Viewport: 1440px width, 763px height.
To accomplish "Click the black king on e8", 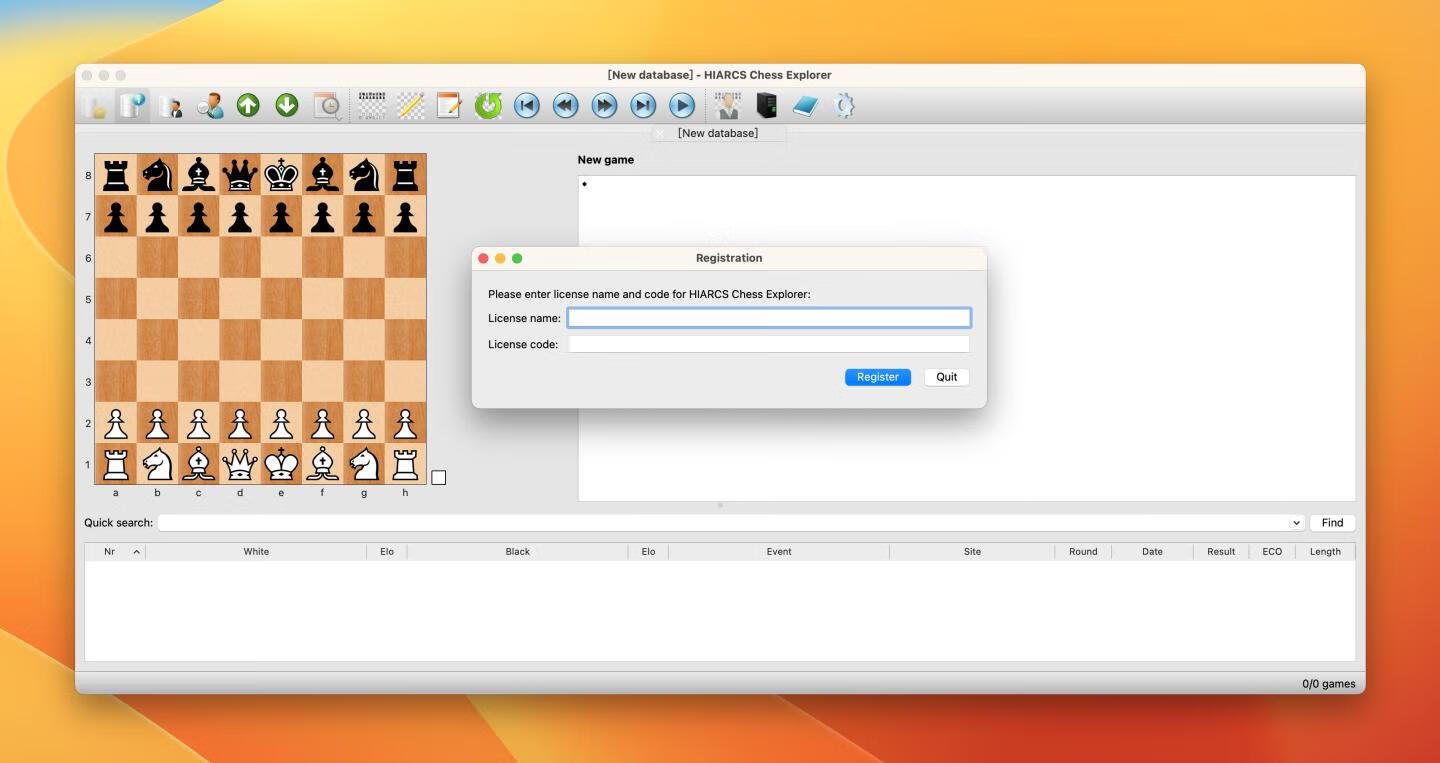I will (281, 175).
